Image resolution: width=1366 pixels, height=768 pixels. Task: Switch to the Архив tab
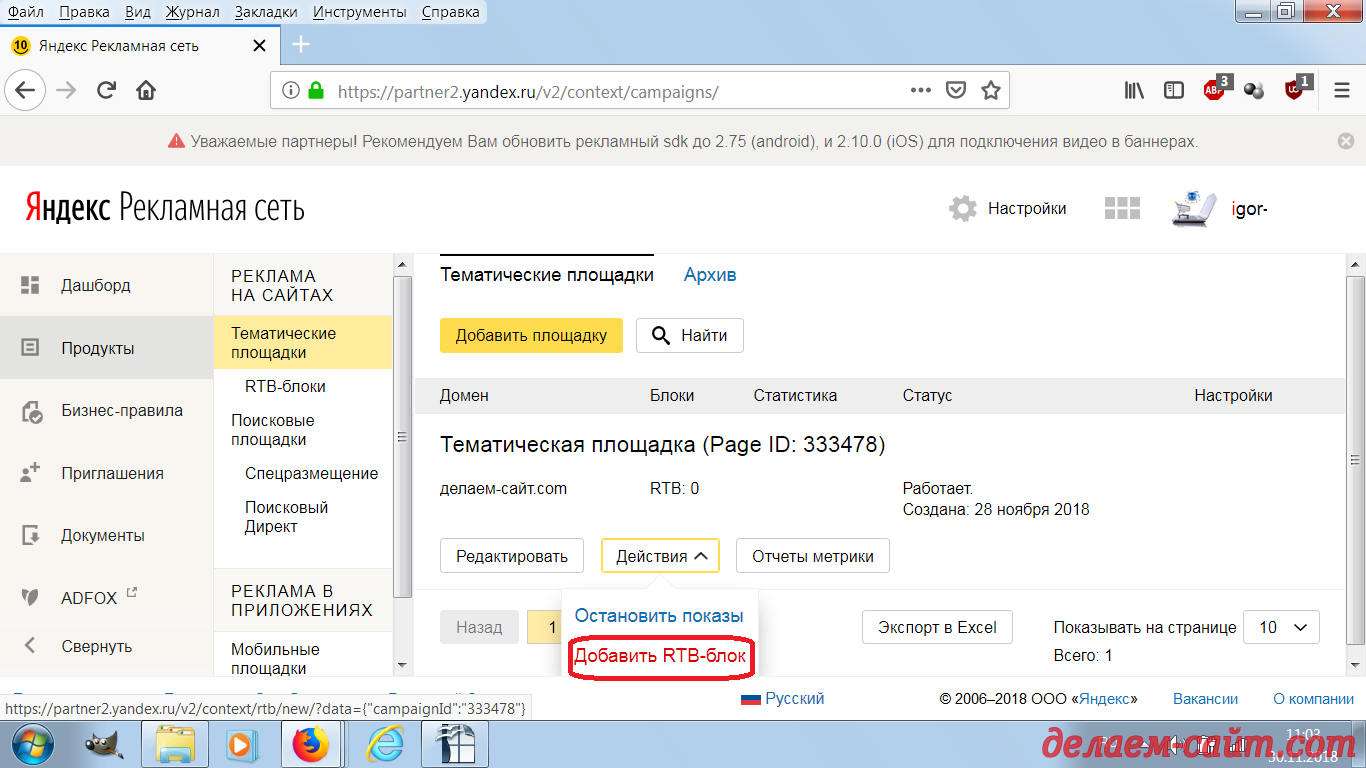710,275
